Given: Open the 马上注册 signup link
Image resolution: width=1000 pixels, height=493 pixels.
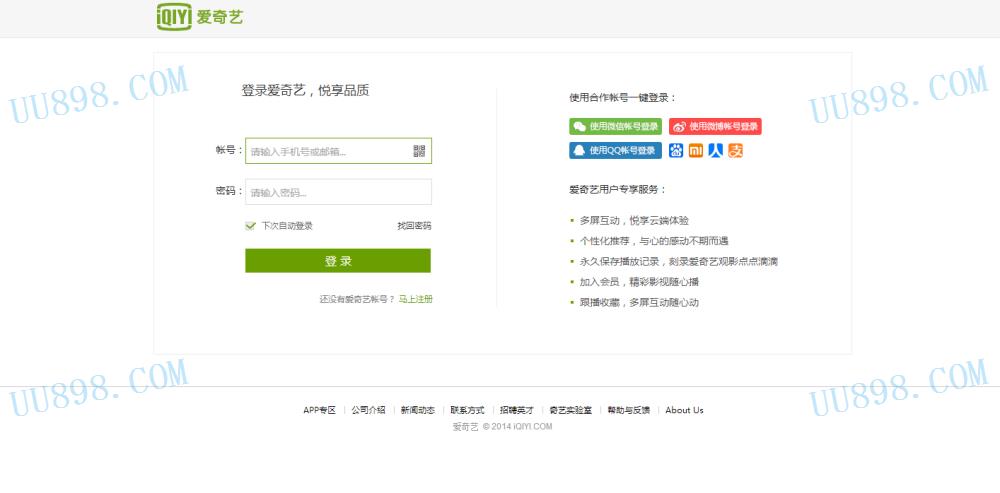Looking at the screenshot, I should [x=415, y=299].
